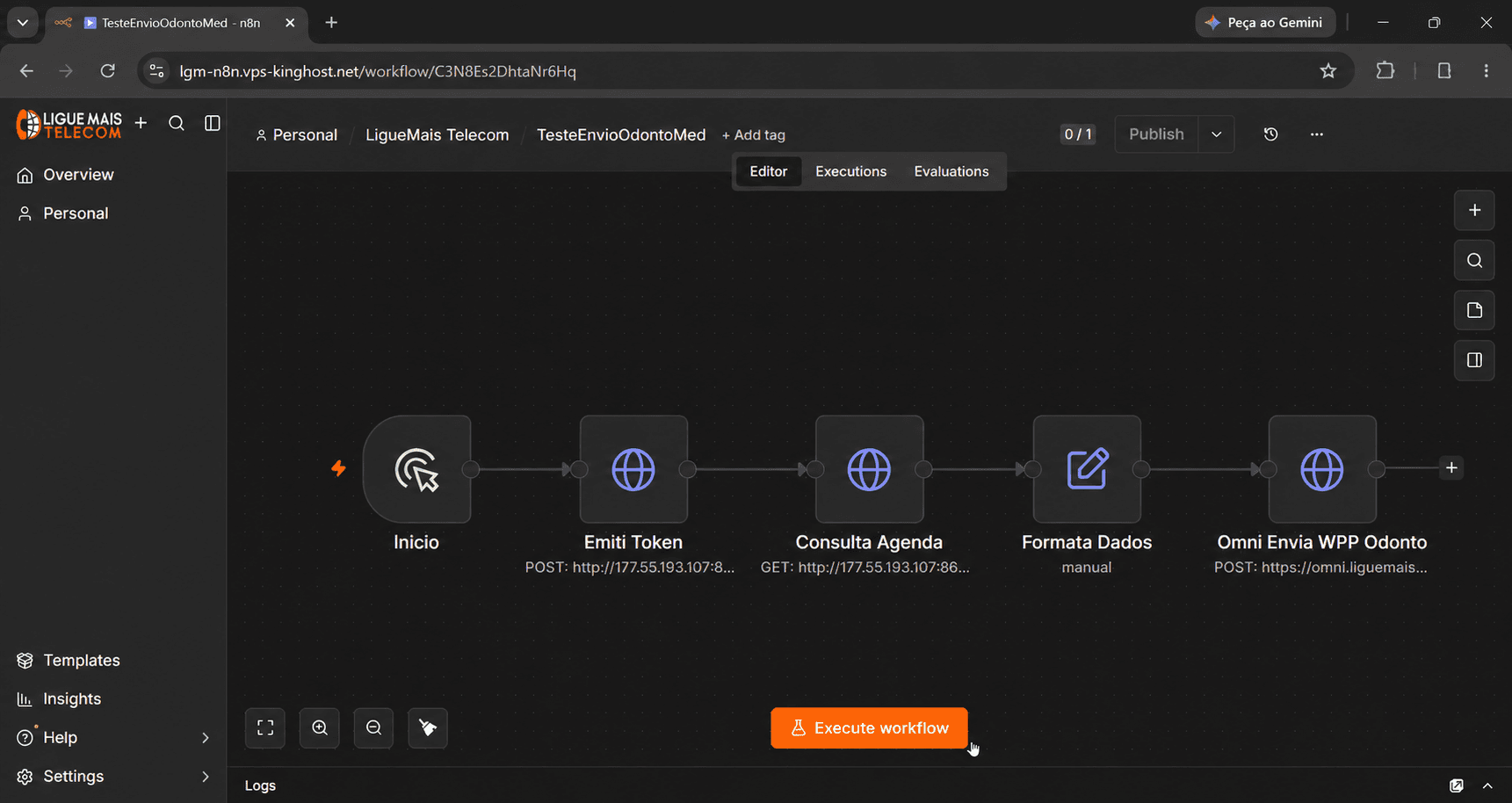The height and width of the screenshot is (803, 1512).
Task: Click the LigueMais Telecom logo
Action: tap(69, 124)
